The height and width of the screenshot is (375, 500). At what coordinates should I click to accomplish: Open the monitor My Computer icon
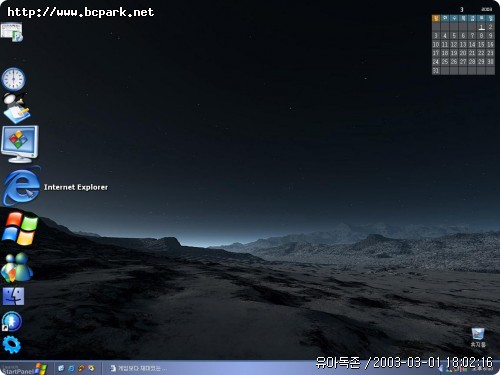pos(20,144)
